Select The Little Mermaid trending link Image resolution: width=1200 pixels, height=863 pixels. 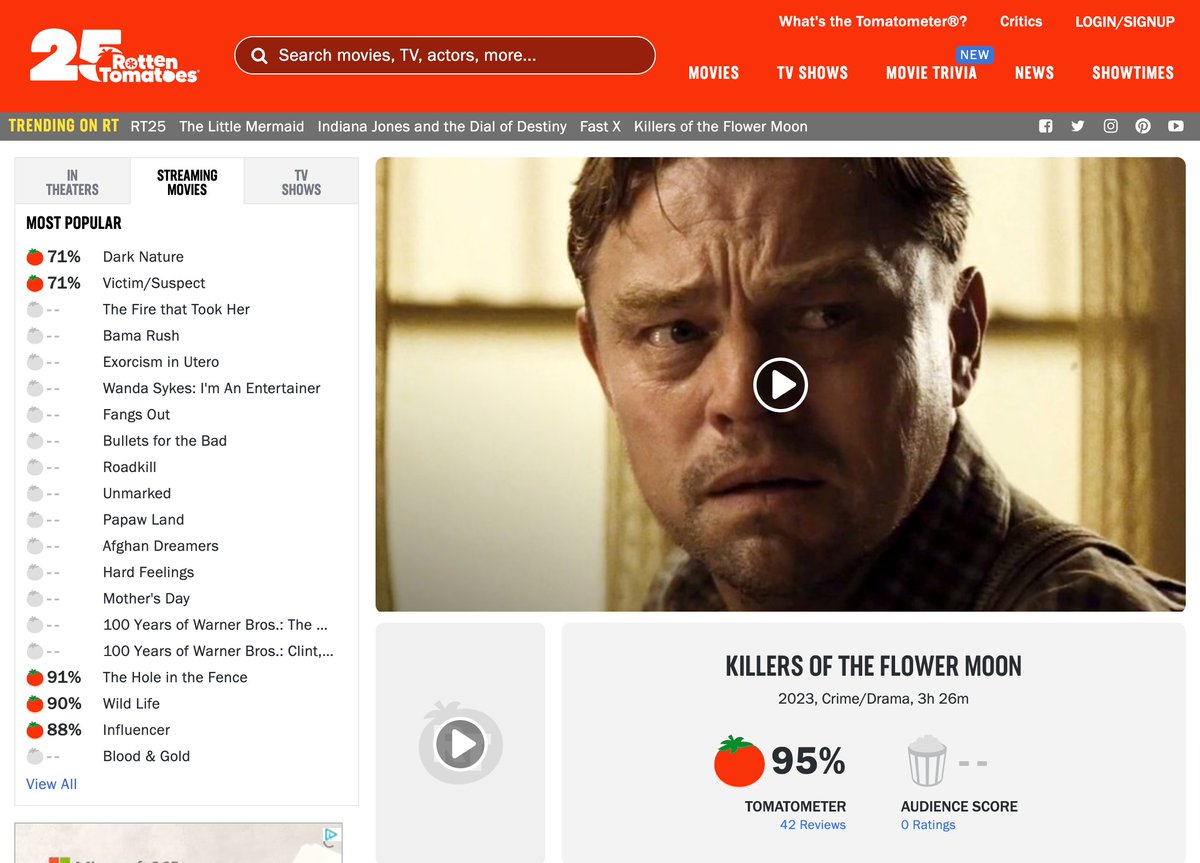coord(242,126)
